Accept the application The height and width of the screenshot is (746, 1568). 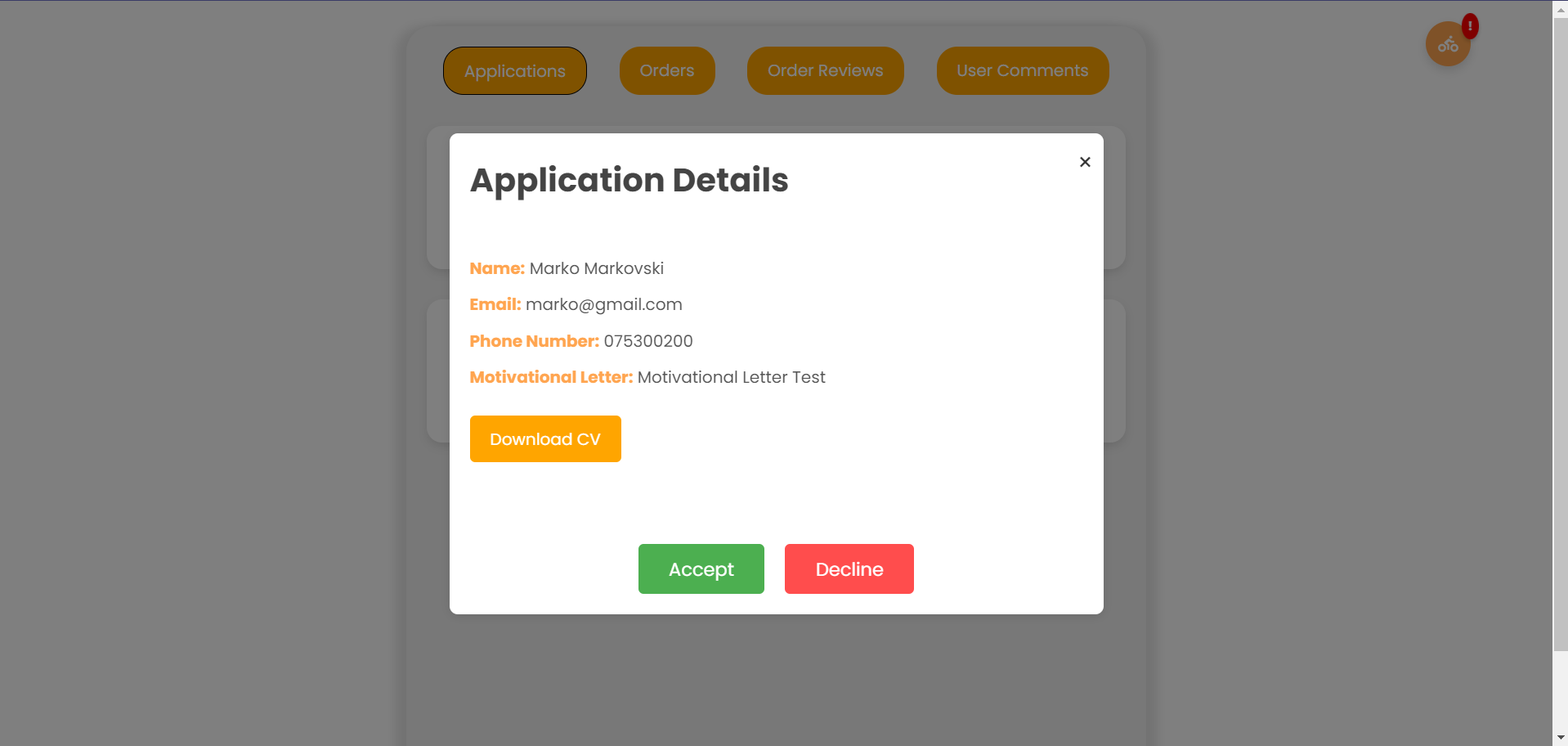[x=701, y=569]
